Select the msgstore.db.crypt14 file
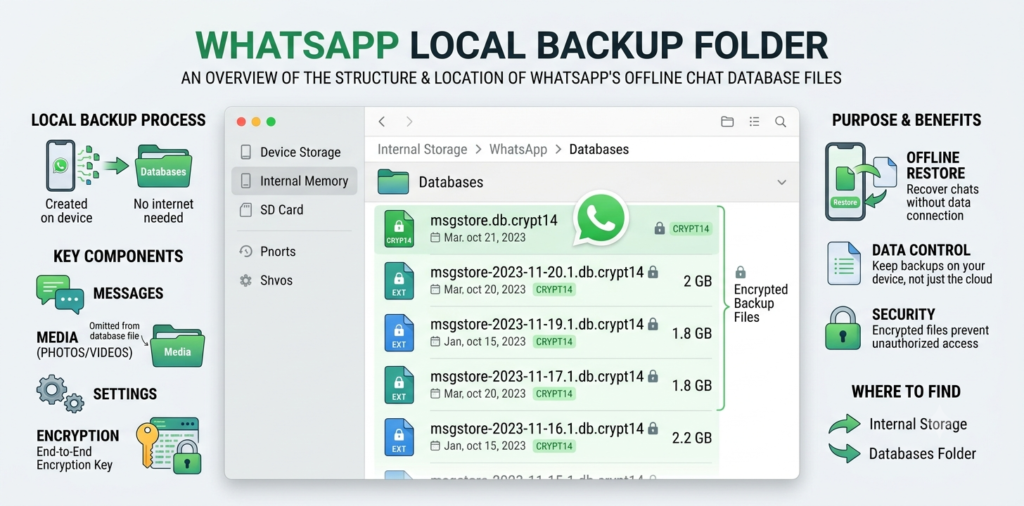The image size is (1024, 506). pos(546,229)
